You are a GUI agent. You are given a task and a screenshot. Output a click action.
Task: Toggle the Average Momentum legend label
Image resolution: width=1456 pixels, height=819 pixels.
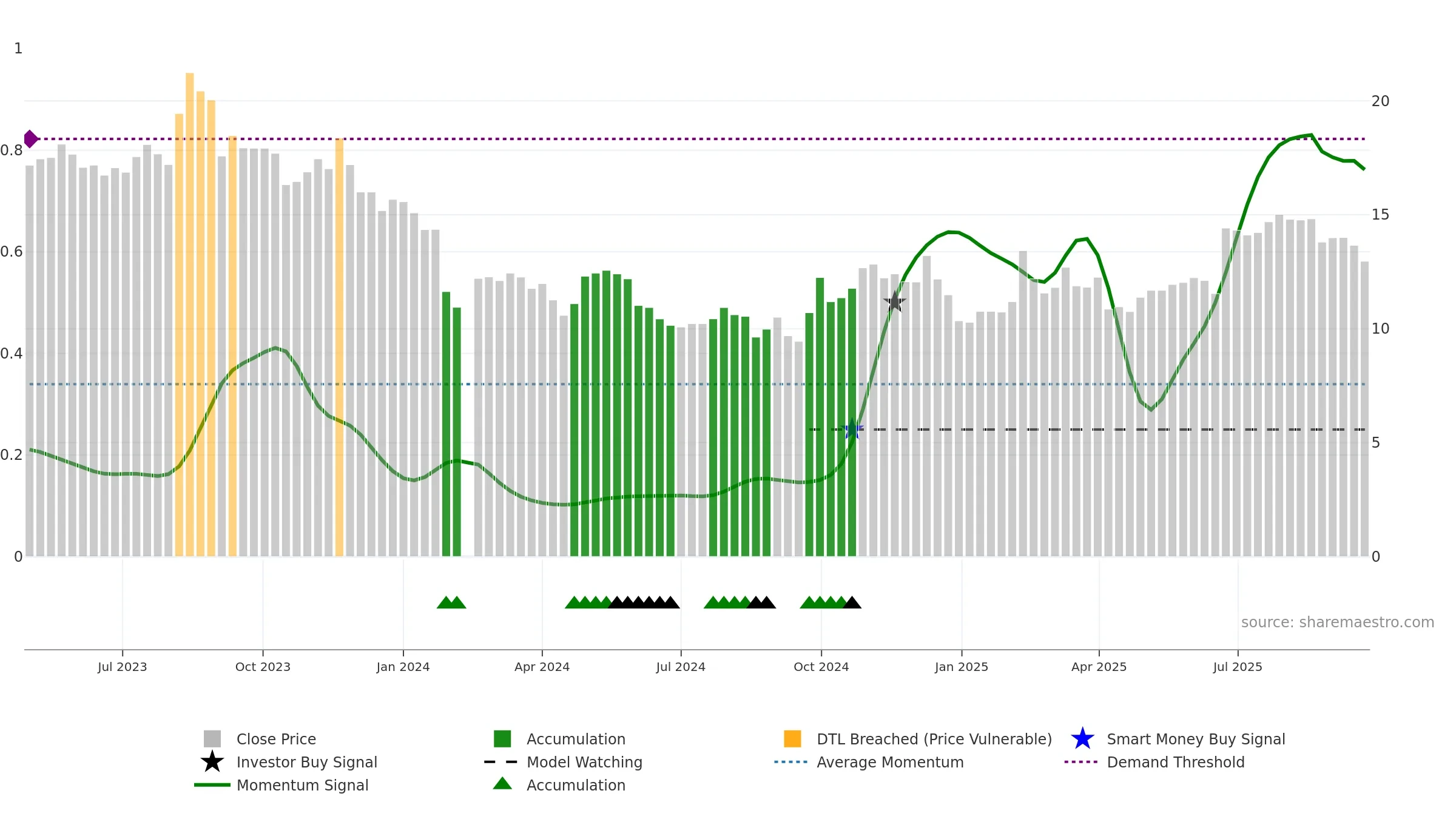890,762
